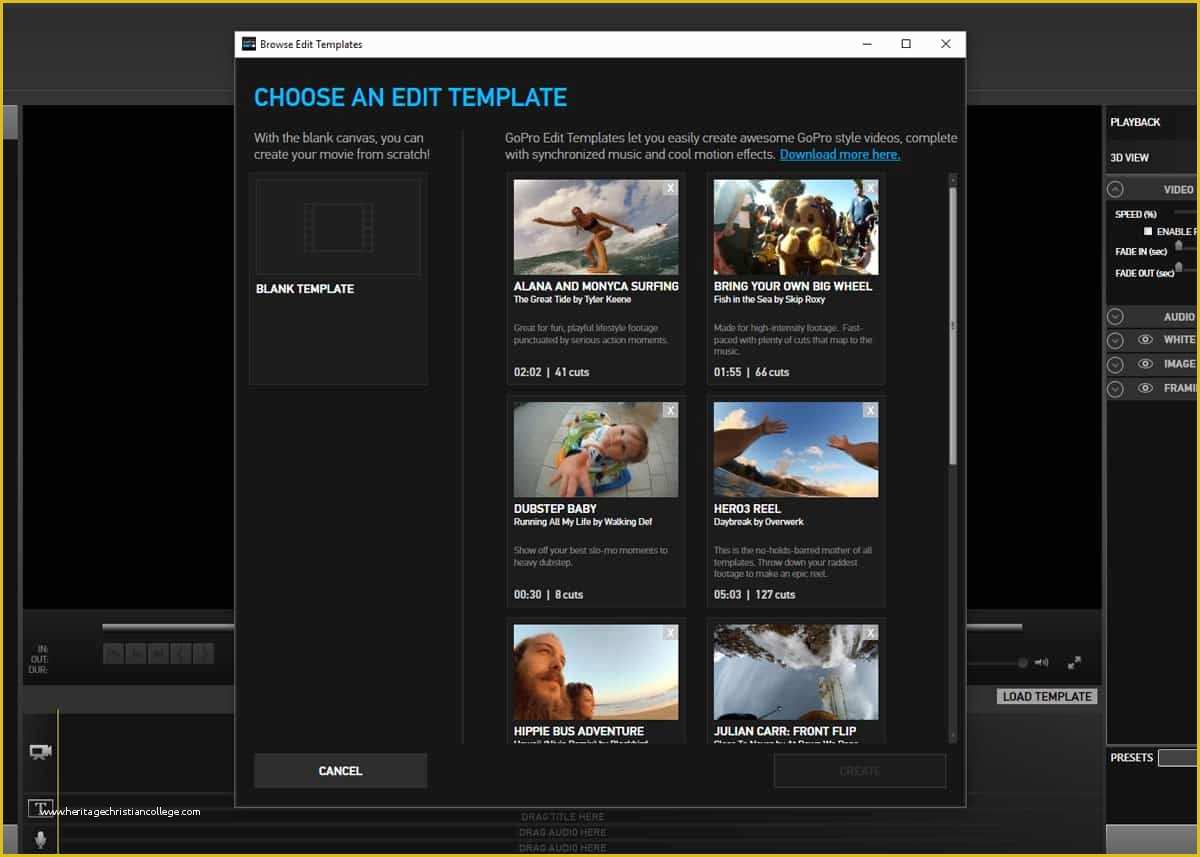Click the scrollbar up arrow in template list

[953, 179]
